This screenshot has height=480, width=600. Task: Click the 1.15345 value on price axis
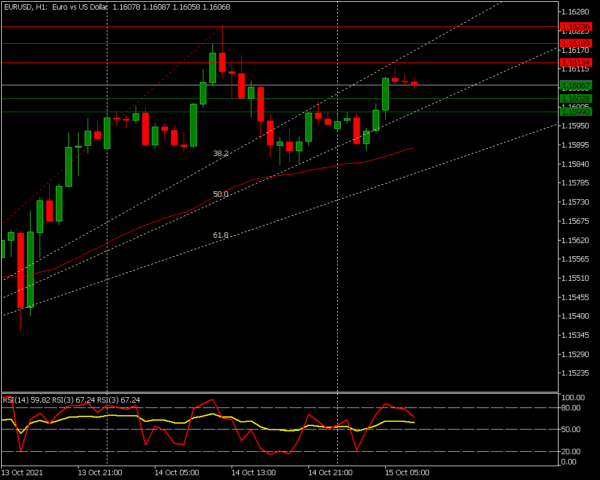coord(575,335)
